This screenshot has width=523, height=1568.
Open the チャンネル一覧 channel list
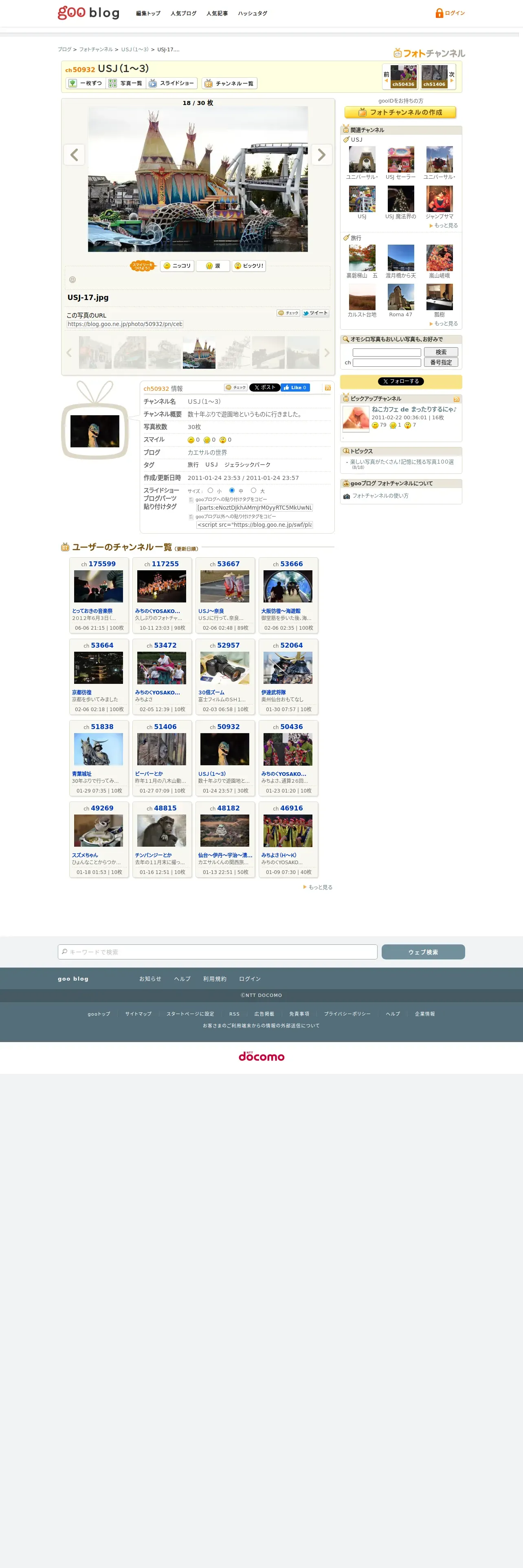[230, 83]
